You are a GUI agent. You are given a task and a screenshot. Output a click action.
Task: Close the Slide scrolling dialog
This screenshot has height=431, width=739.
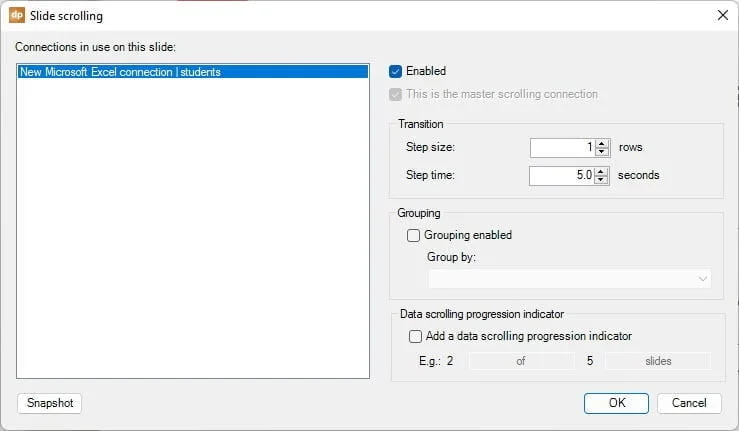[723, 15]
